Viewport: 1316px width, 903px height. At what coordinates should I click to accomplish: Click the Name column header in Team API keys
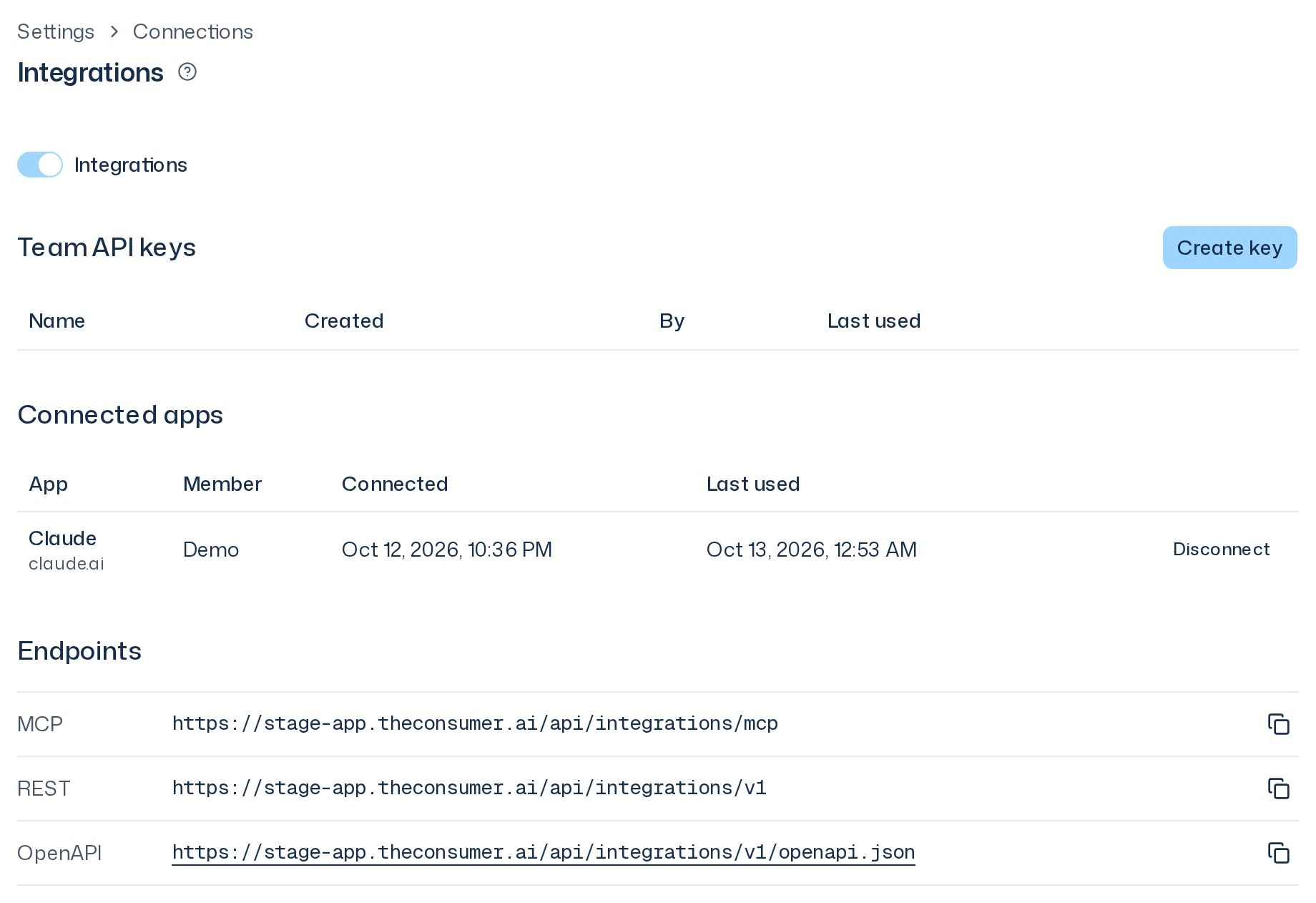pyautogui.click(x=57, y=321)
